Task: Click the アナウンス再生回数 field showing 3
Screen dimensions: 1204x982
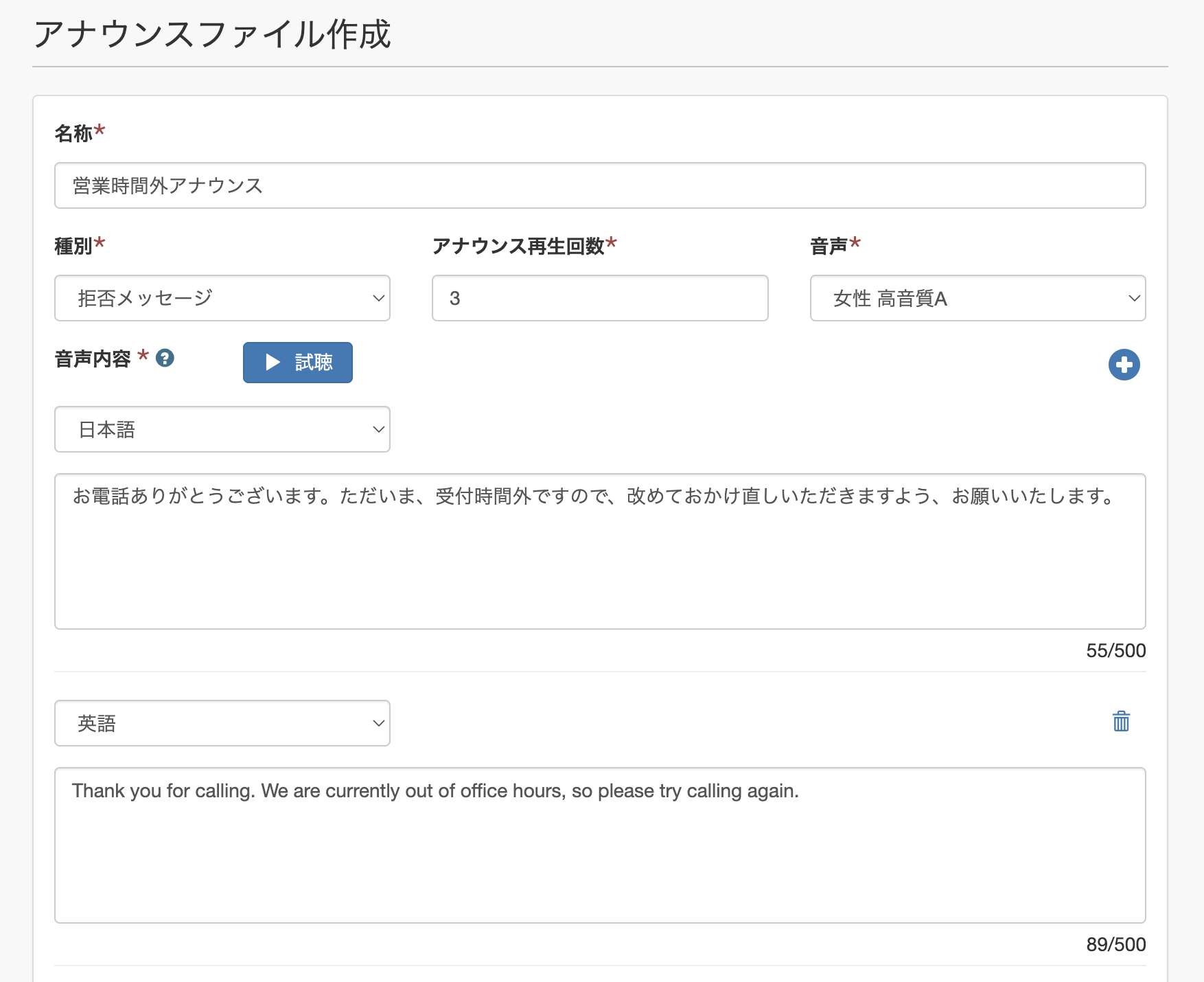Action: point(599,298)
